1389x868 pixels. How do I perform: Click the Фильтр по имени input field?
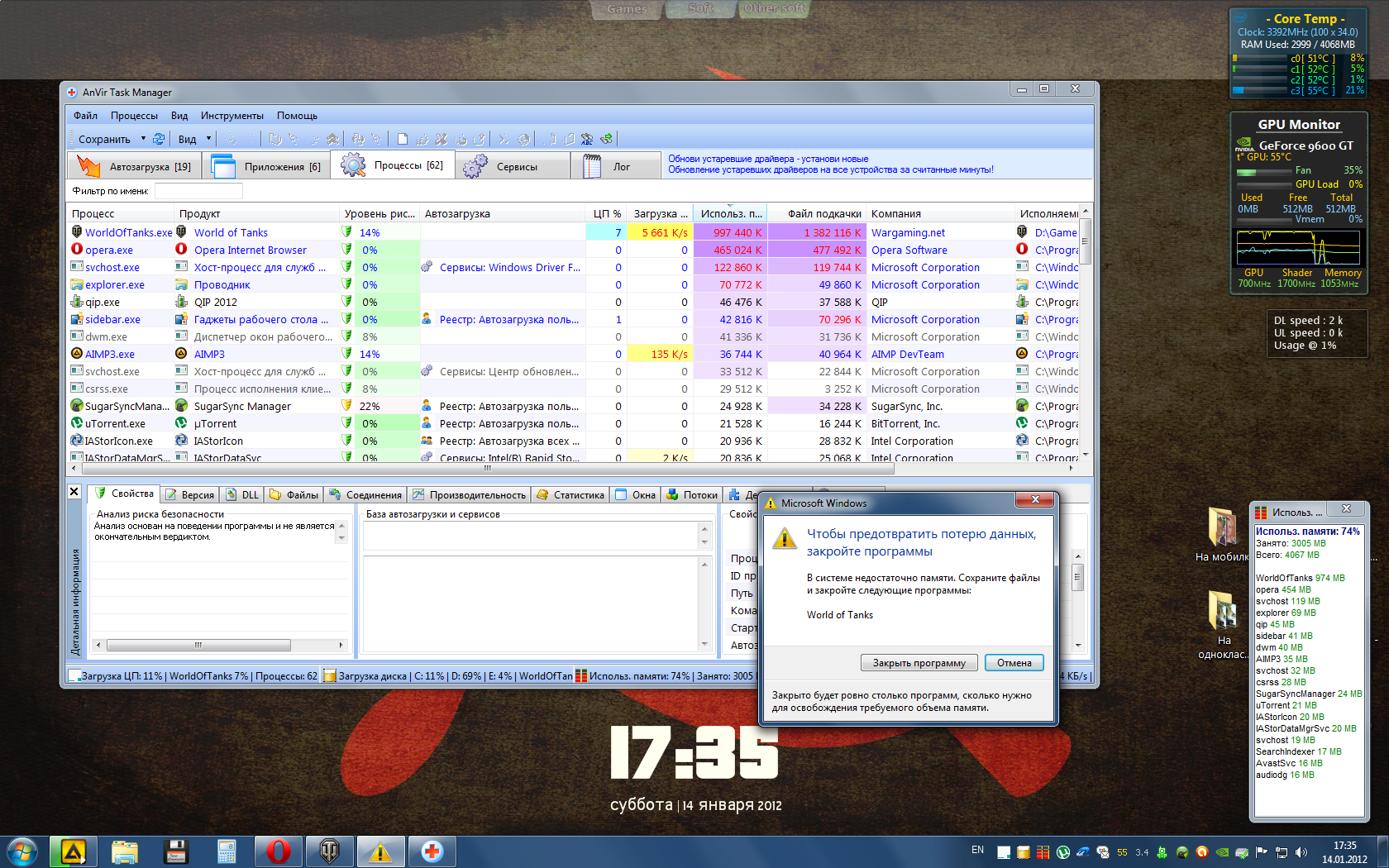(x=198, y=191)
